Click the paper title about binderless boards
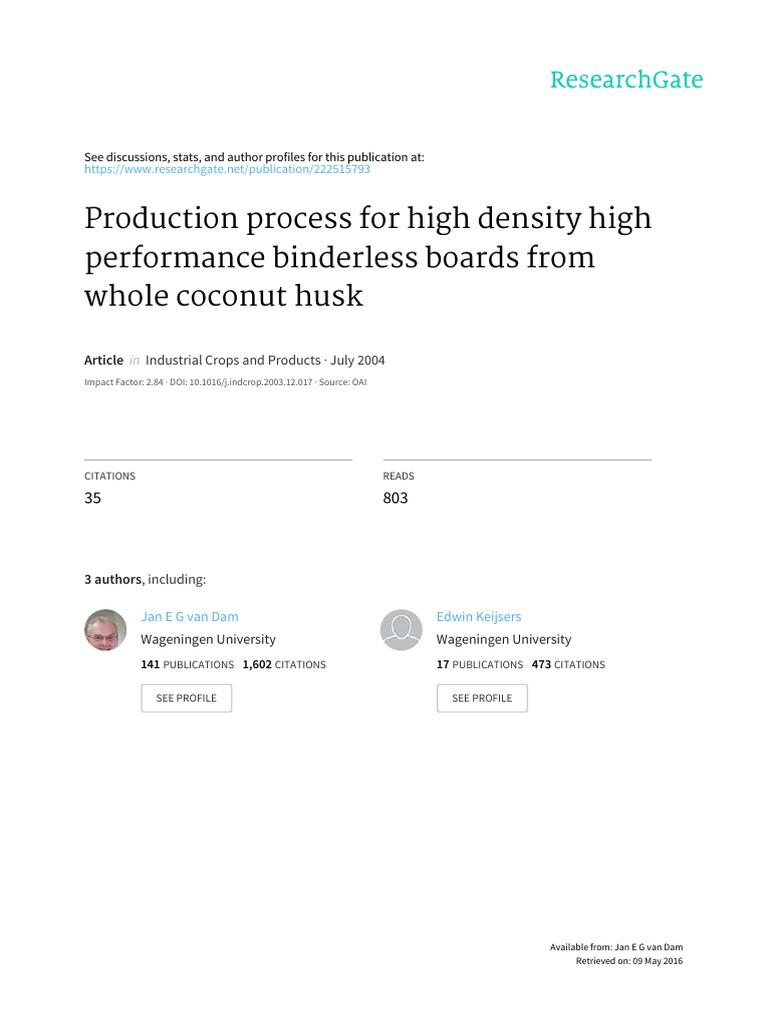 (x=367, y=257)
